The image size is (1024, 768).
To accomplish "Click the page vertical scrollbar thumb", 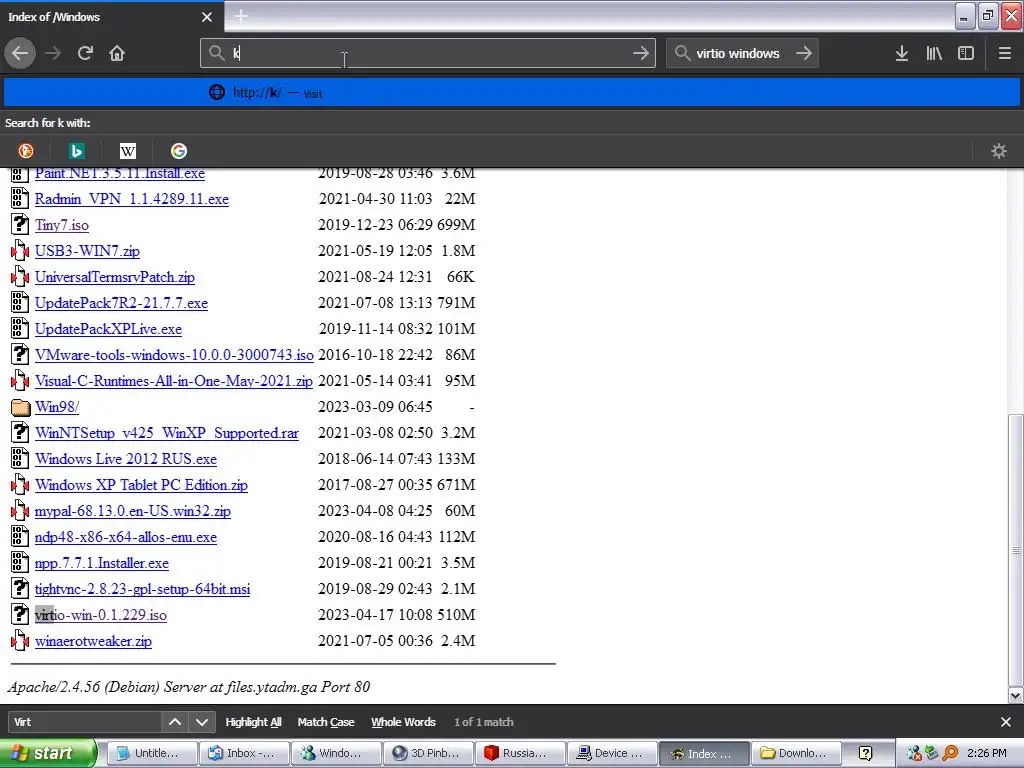I will [1016, 550].
